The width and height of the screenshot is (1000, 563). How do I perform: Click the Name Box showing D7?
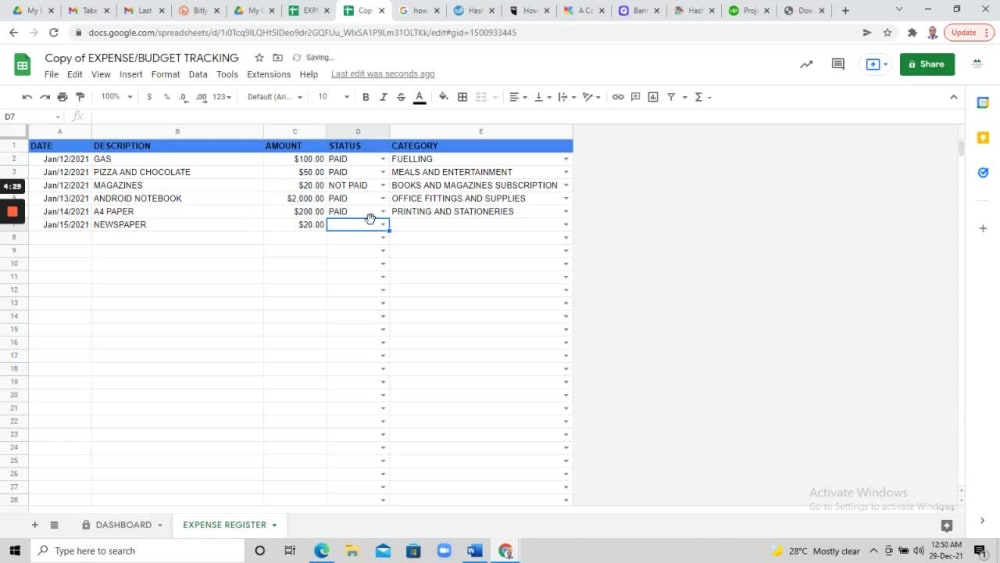coord(32,117)
